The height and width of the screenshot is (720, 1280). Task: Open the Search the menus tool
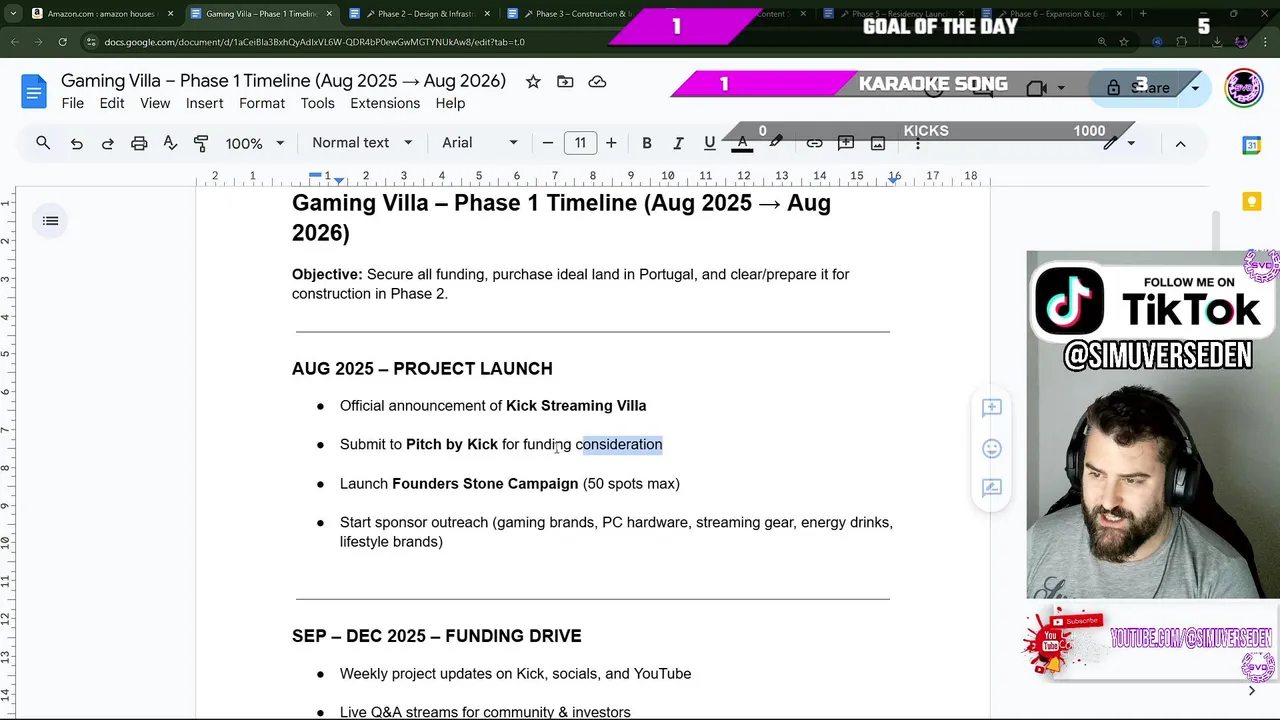[43, 143]
